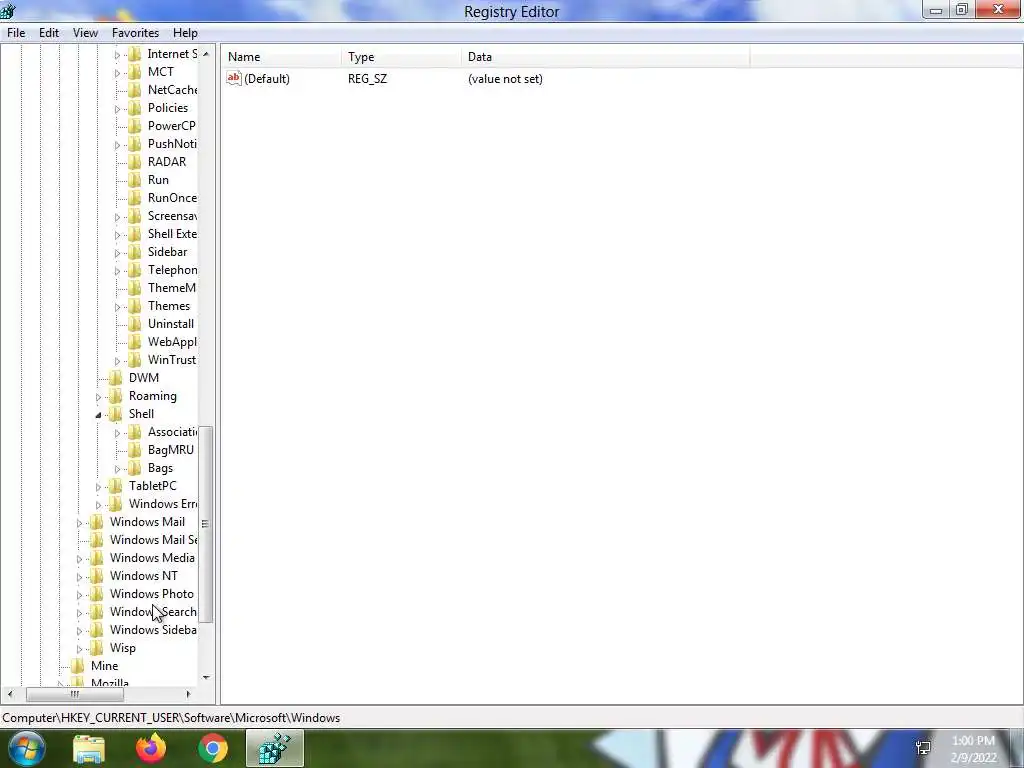Click the horizontal scrollbar right arrow
Screen dimensions: 1024x768
tap(188, 694)
